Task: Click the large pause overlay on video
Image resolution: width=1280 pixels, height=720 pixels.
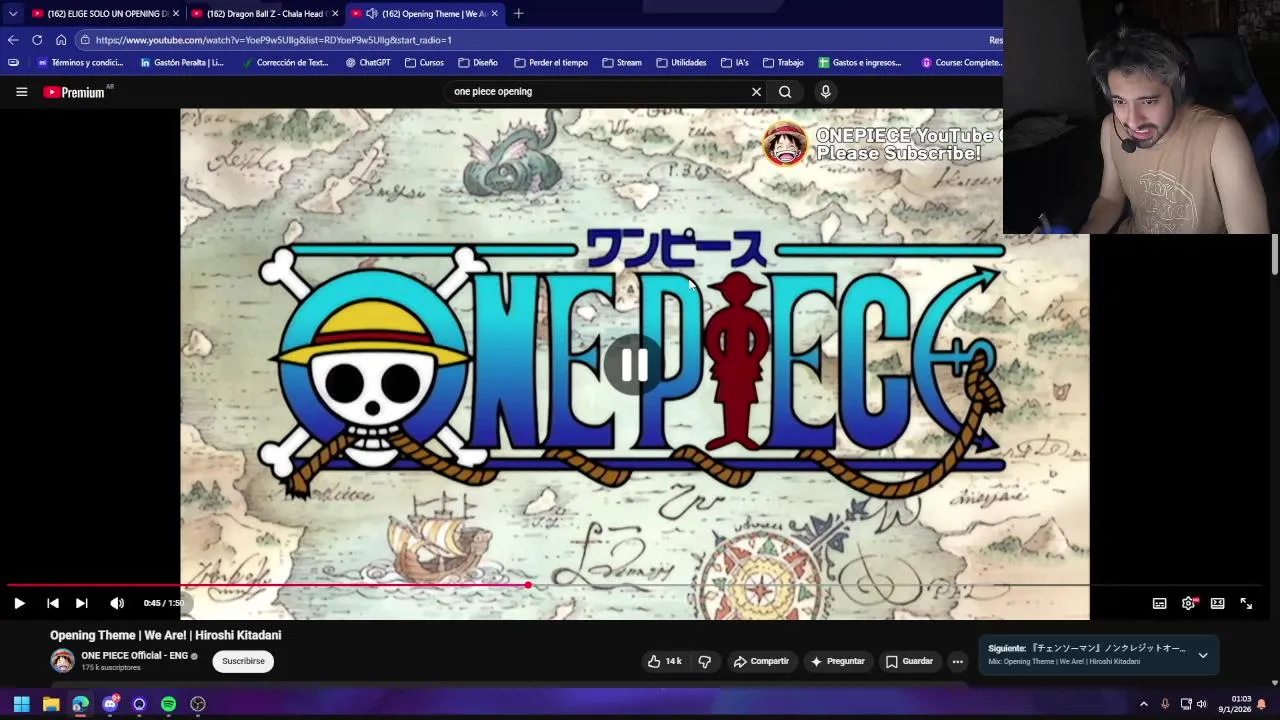Action: click(x=634, y=365)
